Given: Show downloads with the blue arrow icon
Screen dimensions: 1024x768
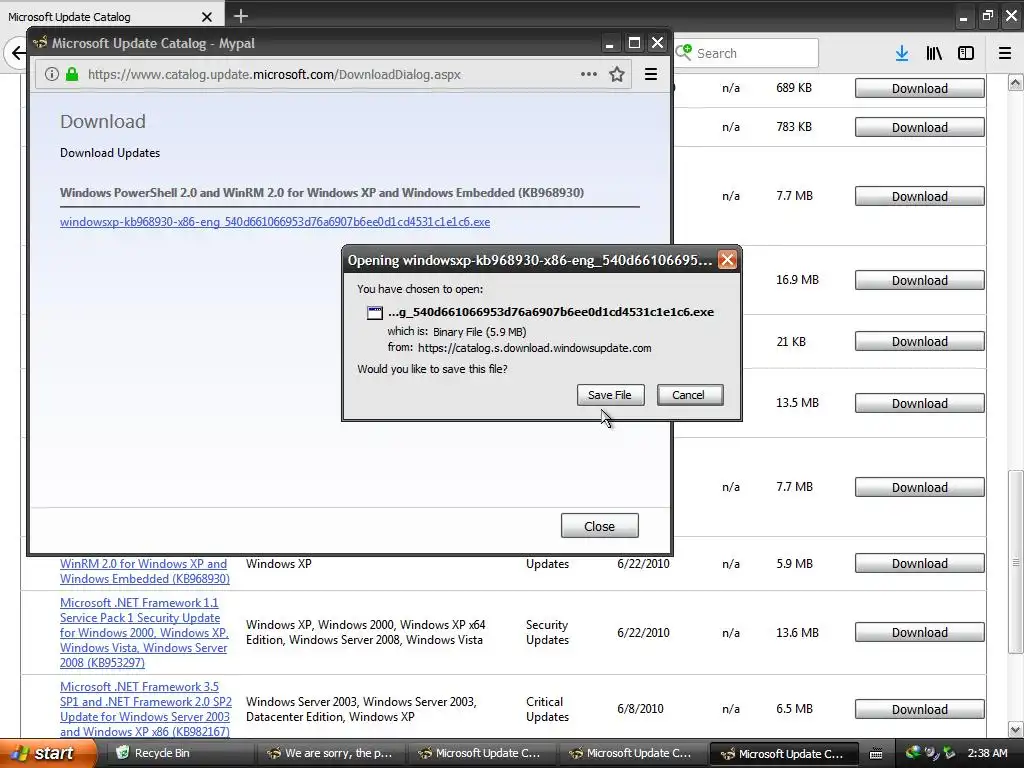Looking at the screenshot, I should (901, 54).
